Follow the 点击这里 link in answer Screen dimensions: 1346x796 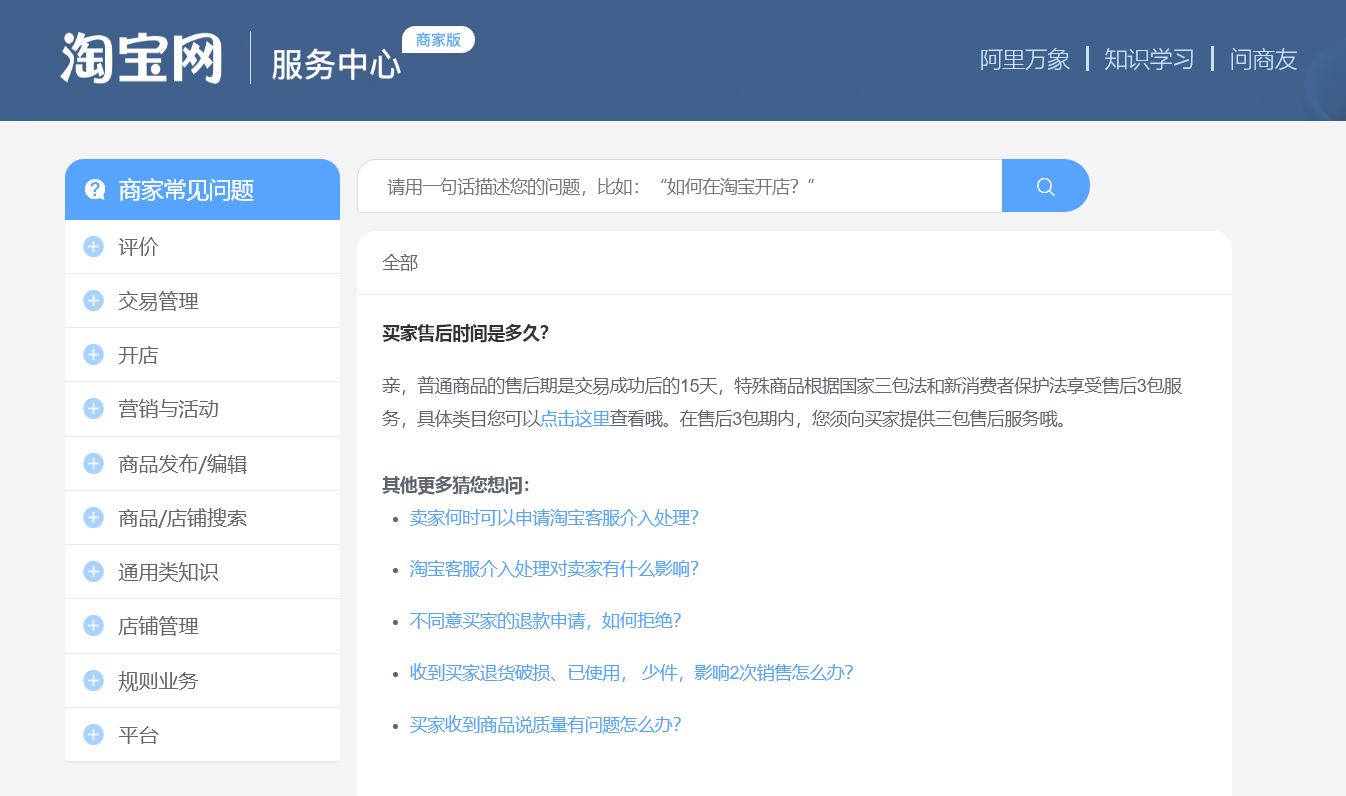tap(575, 419)
